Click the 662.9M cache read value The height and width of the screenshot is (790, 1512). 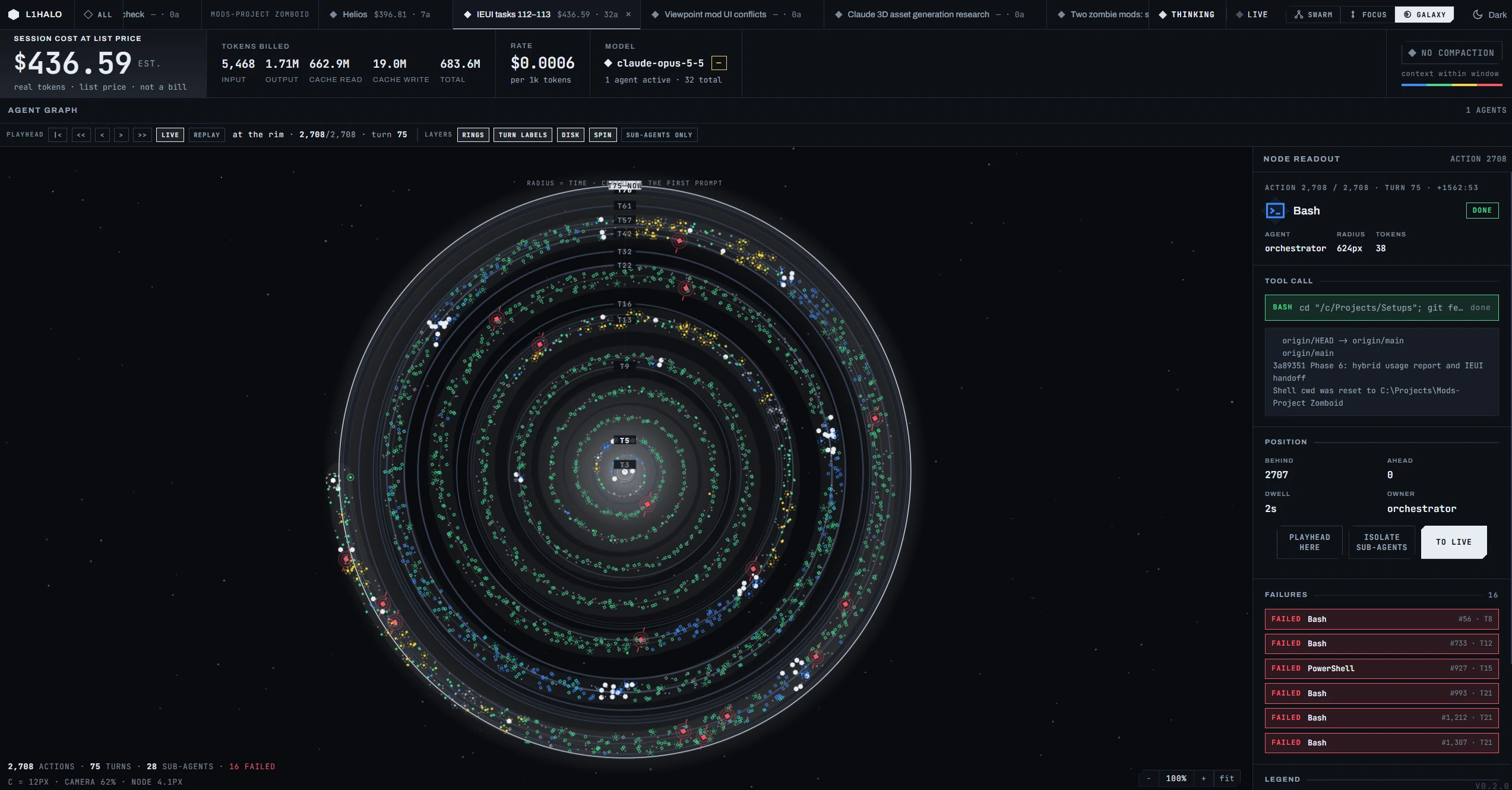(329, 64)
